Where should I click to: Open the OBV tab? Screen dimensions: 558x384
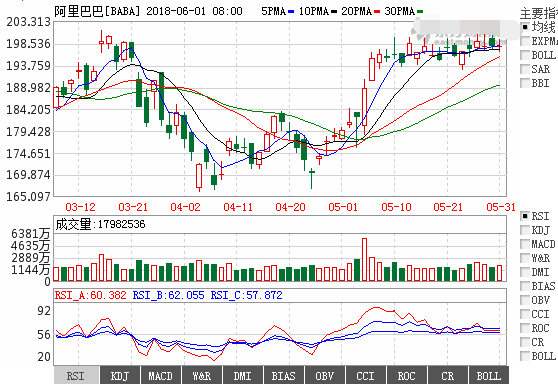click(324, 376)
